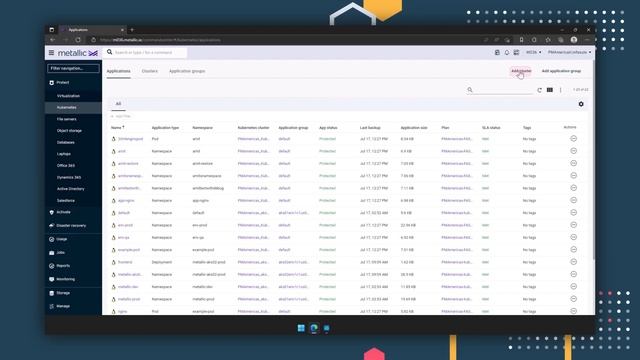Open actions menu for the frontend deployment row
The height and width of the screenshot is (360, 640).
(x=573, y=262)
